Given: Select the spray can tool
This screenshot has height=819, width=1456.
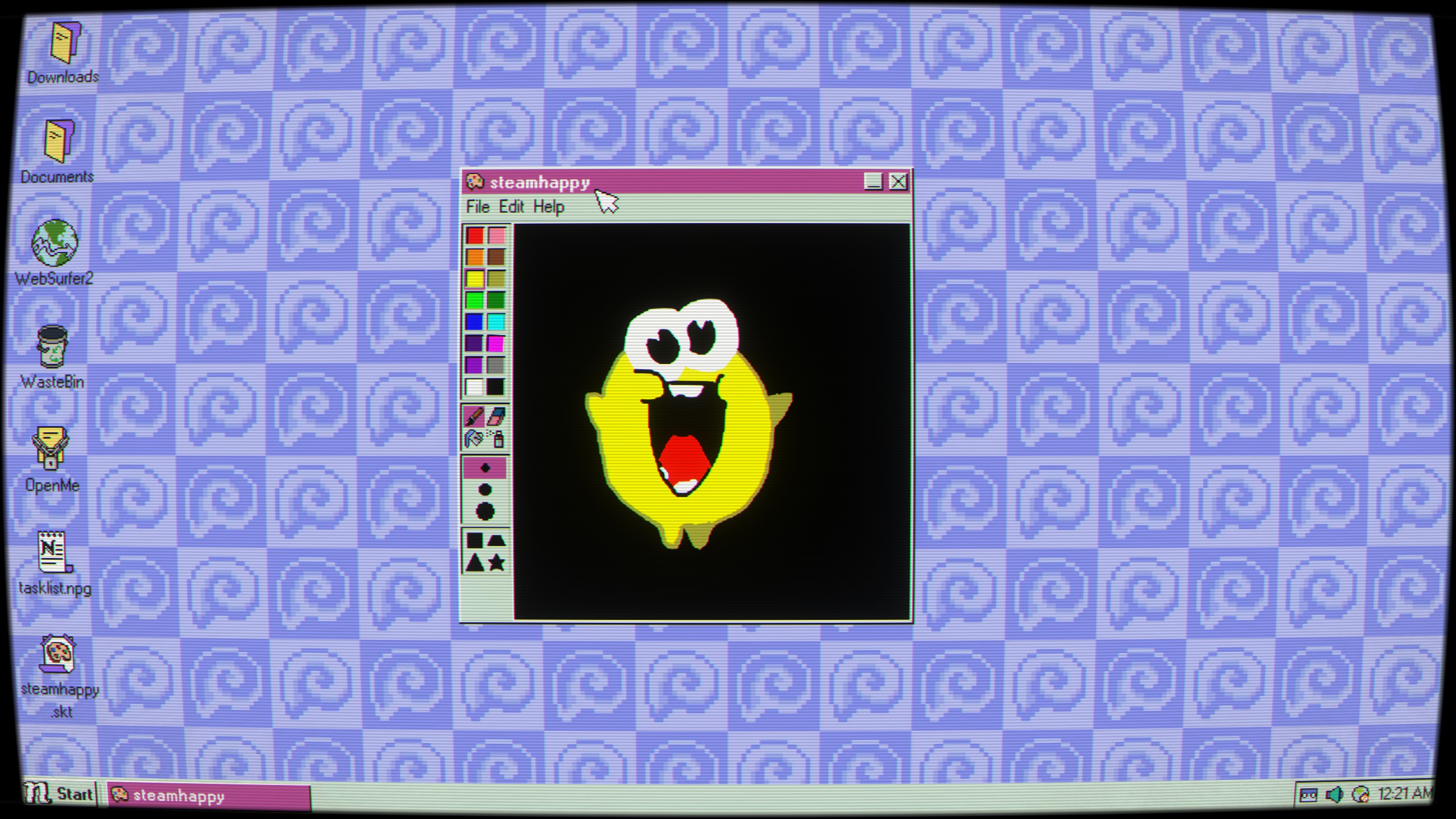Looking at the screenshot, I should (496, 439).
